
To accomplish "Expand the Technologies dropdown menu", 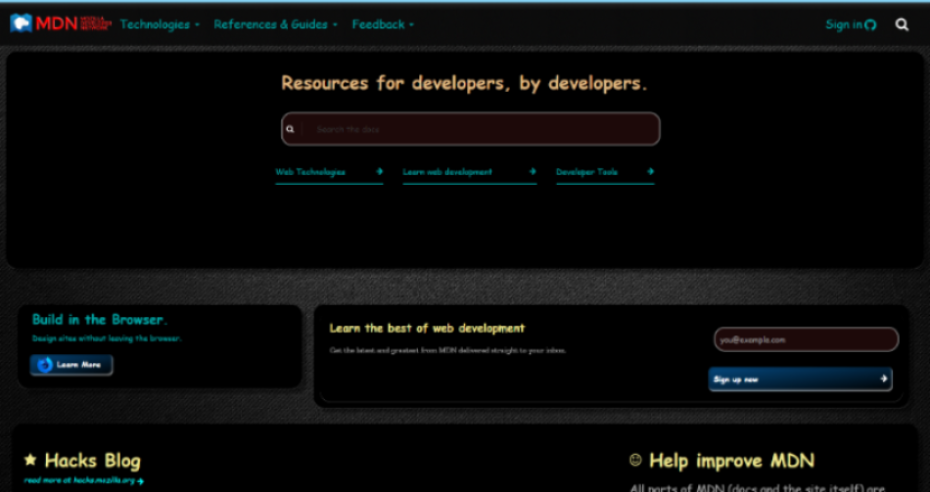I will pos(160,24).
